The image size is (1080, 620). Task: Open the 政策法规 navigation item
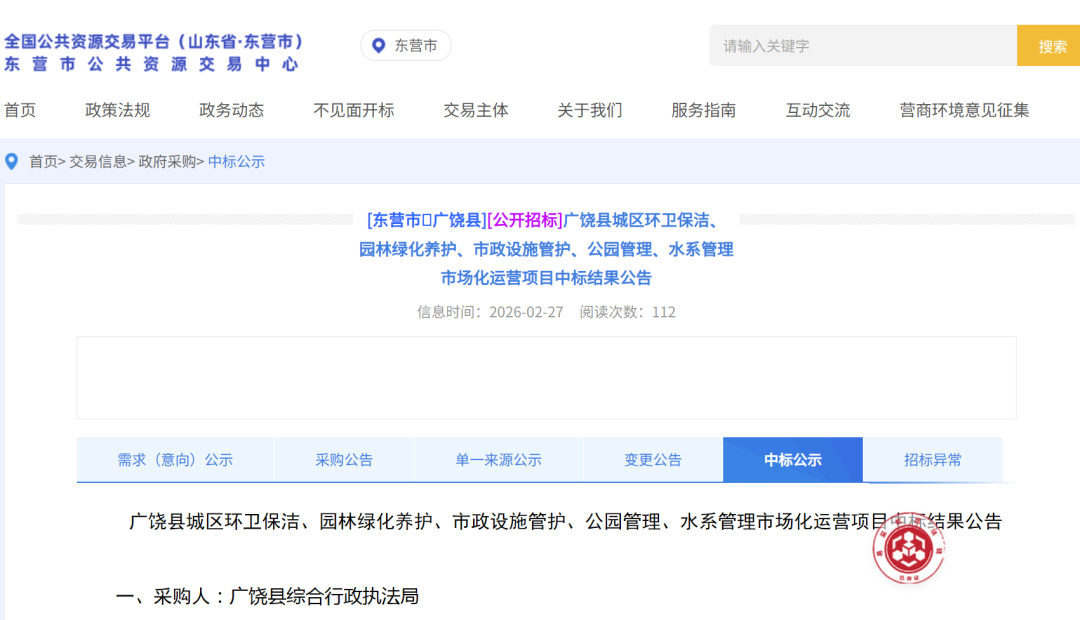(x=118, y=110)
